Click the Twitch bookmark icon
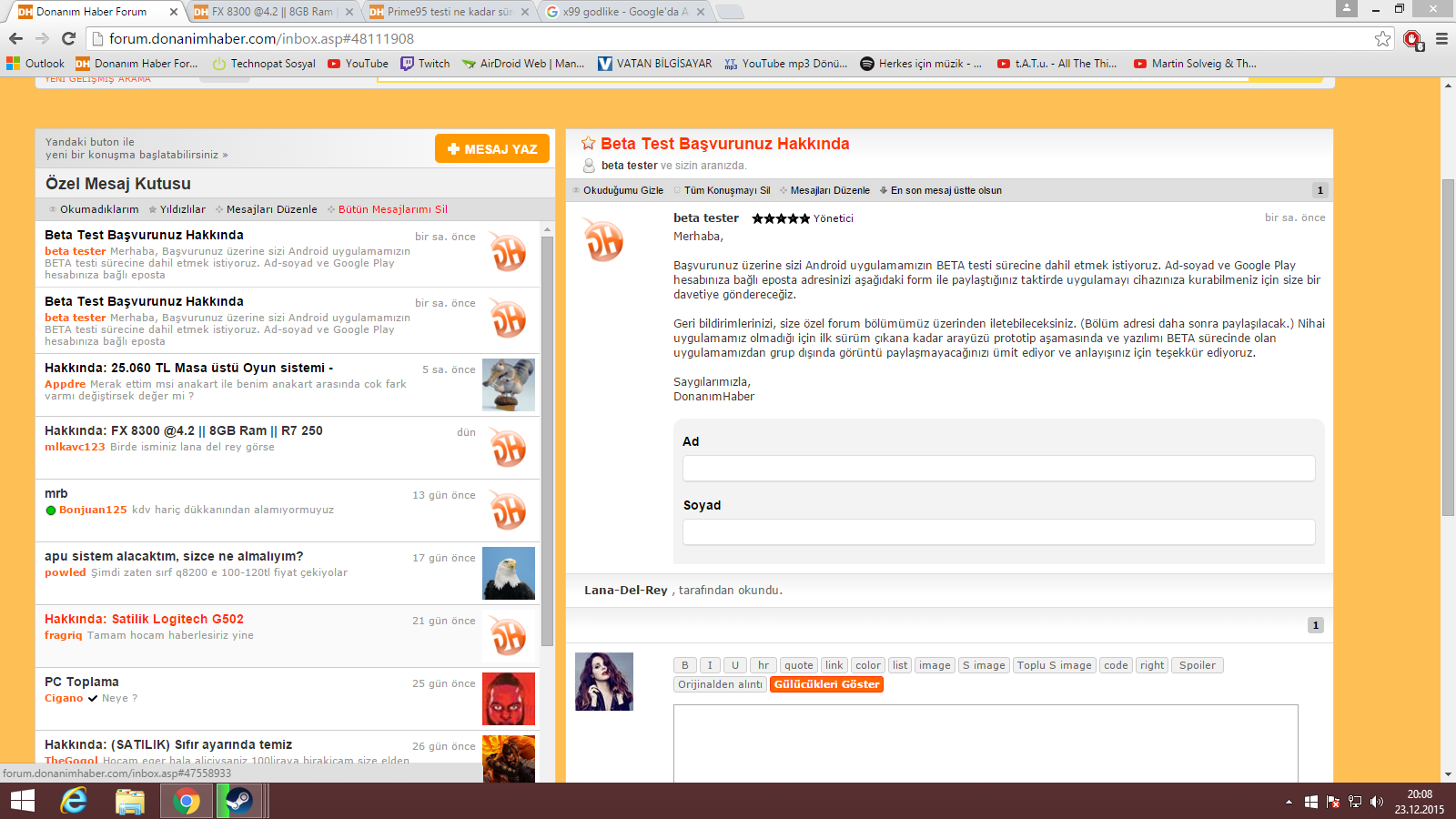The height and width of the screenshot is (819, 1456). pos(407,64)
